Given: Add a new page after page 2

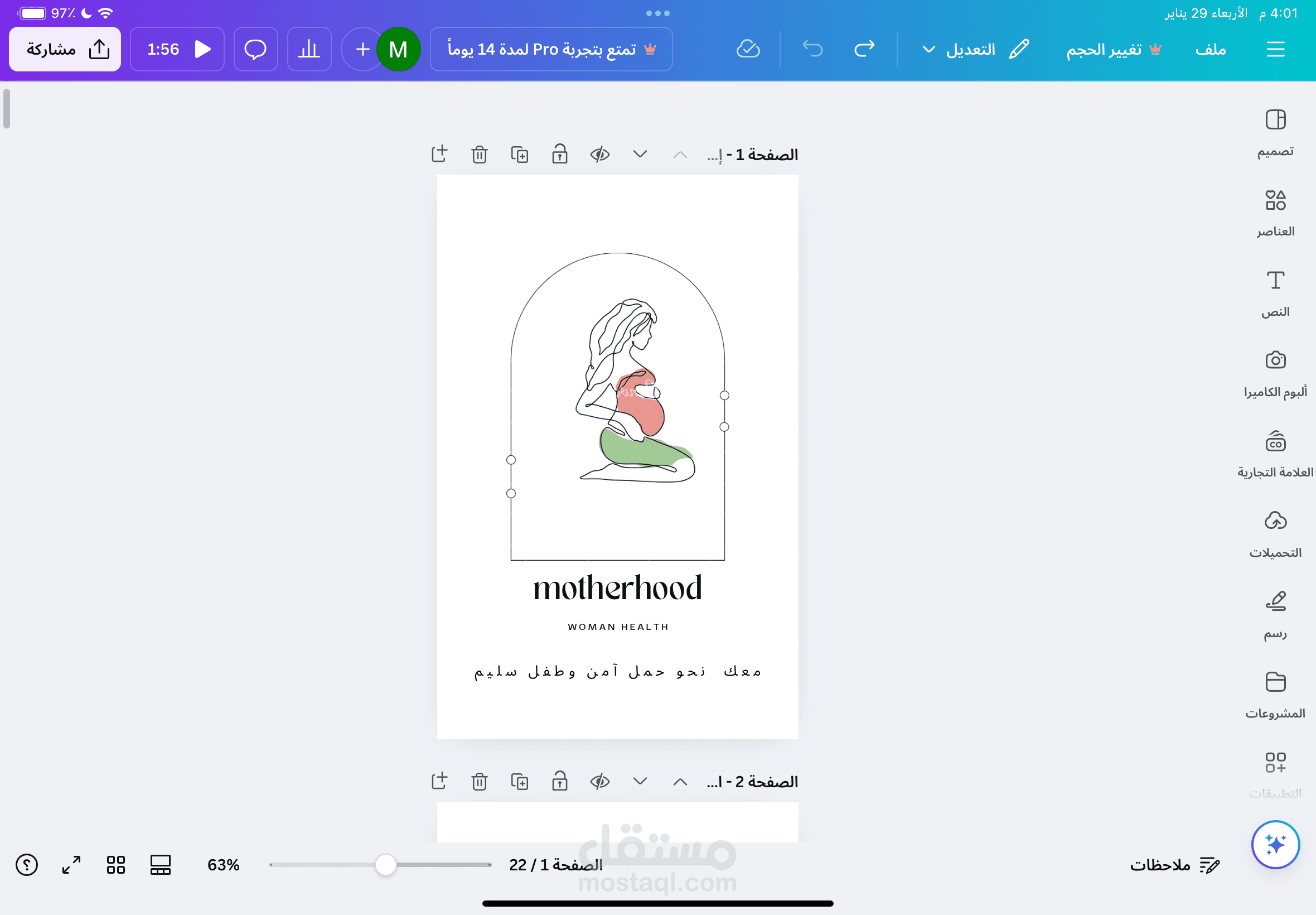Looking at the screenshot, I should (439, 781).
